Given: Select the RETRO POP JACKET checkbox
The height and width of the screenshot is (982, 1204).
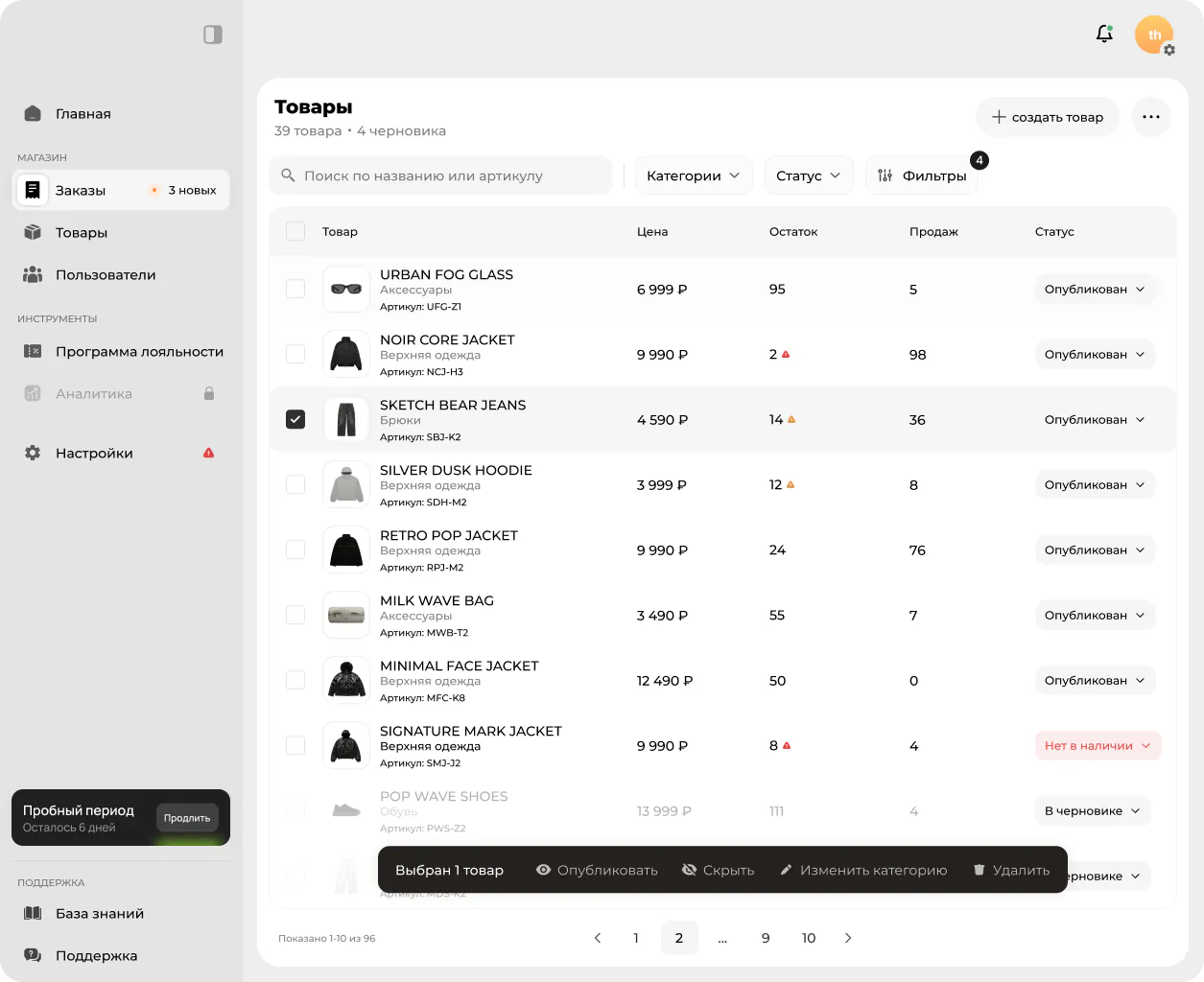Looking at the screenshot, I should click(295, 549).
